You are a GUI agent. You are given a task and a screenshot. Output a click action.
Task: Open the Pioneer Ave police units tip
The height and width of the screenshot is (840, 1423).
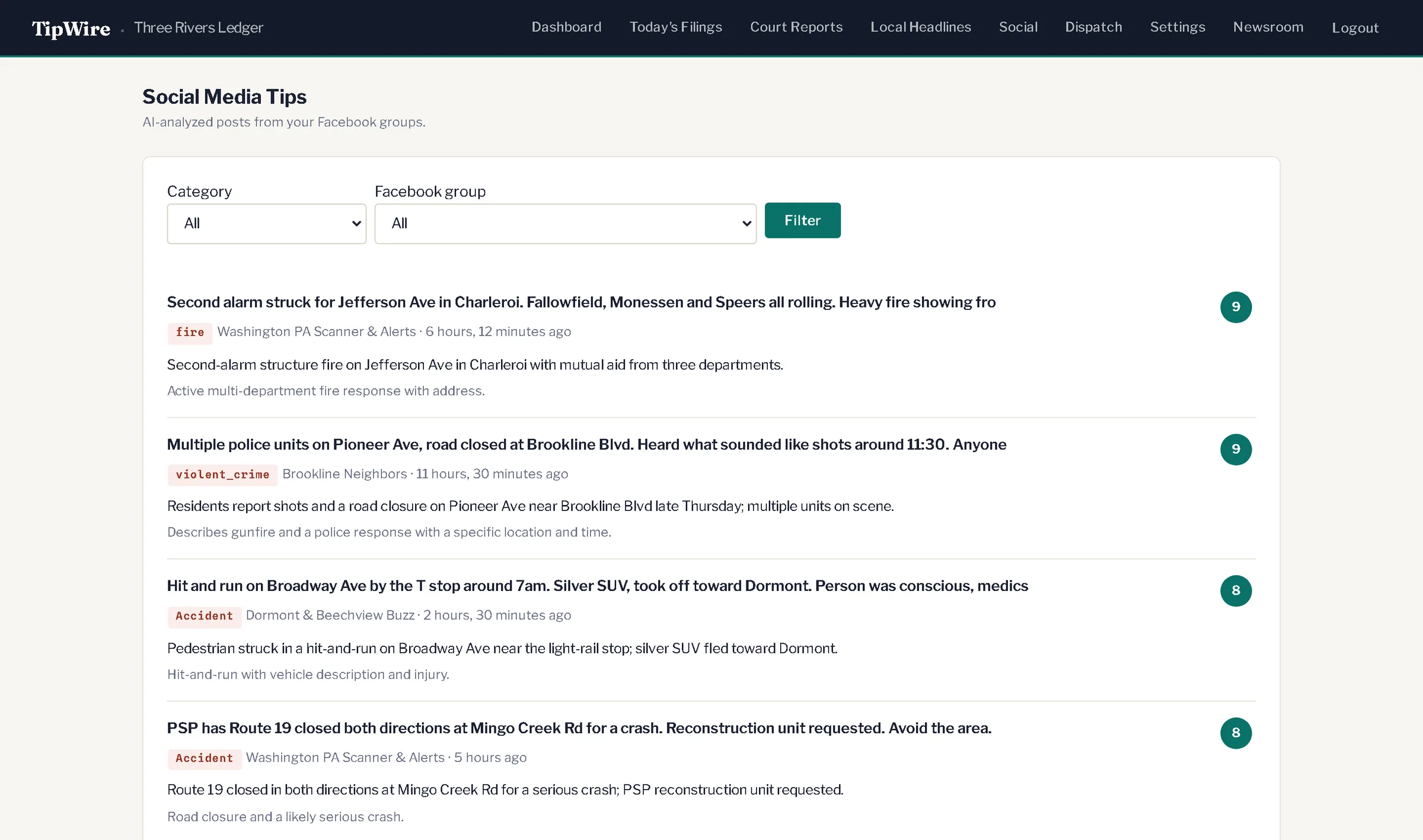(586, 445)
